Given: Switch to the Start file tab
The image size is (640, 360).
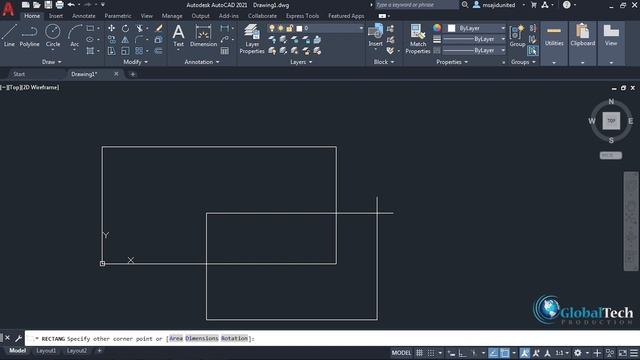Looking at the screenshot, I should click(19, 74).
